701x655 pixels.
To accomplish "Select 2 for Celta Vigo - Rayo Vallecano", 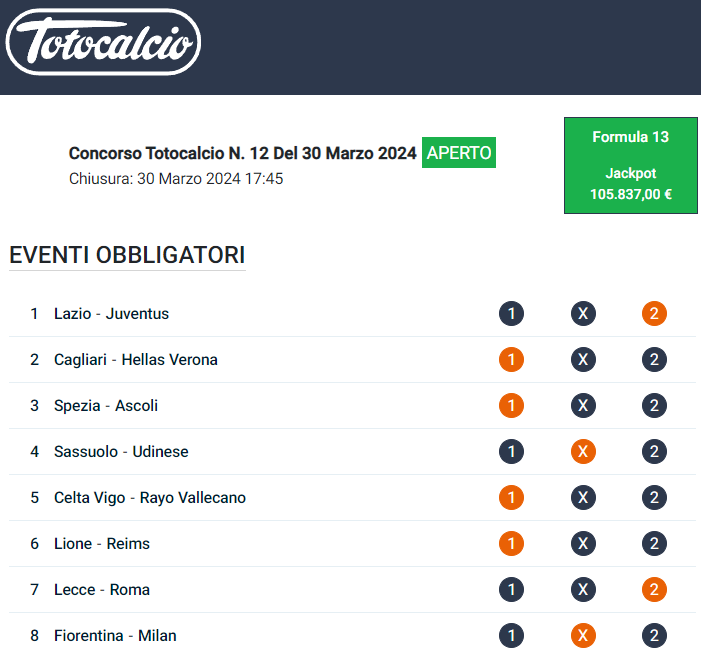I will point(655,498).
